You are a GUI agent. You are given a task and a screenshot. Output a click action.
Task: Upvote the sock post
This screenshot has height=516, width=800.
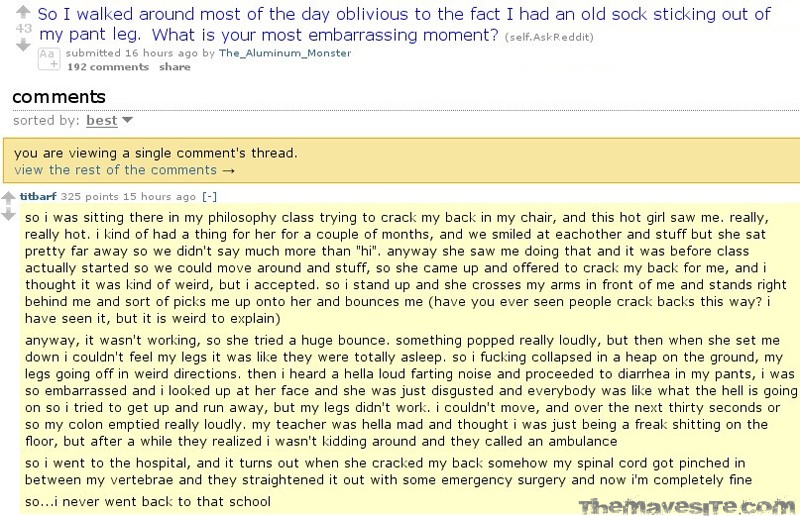click(23, 12)
